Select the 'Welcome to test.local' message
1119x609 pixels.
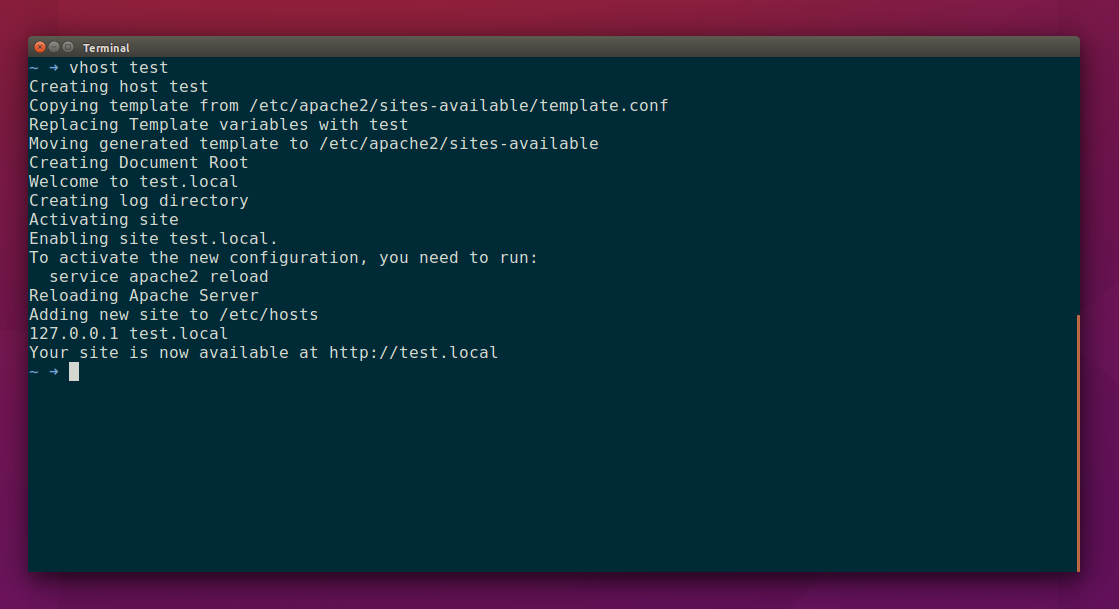point(134,181)
